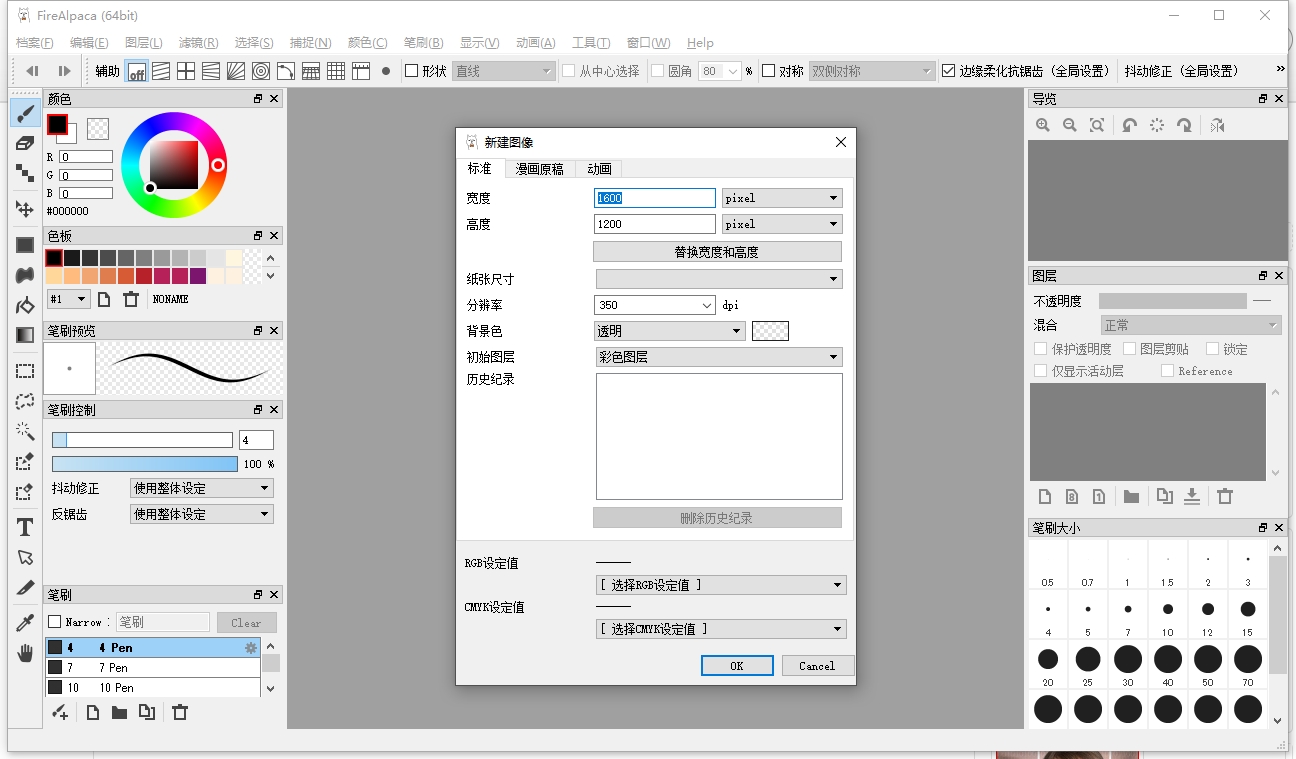Select the Brush tool in left toolbar
The image size is (1296, 759).
[x=25, y=112]
